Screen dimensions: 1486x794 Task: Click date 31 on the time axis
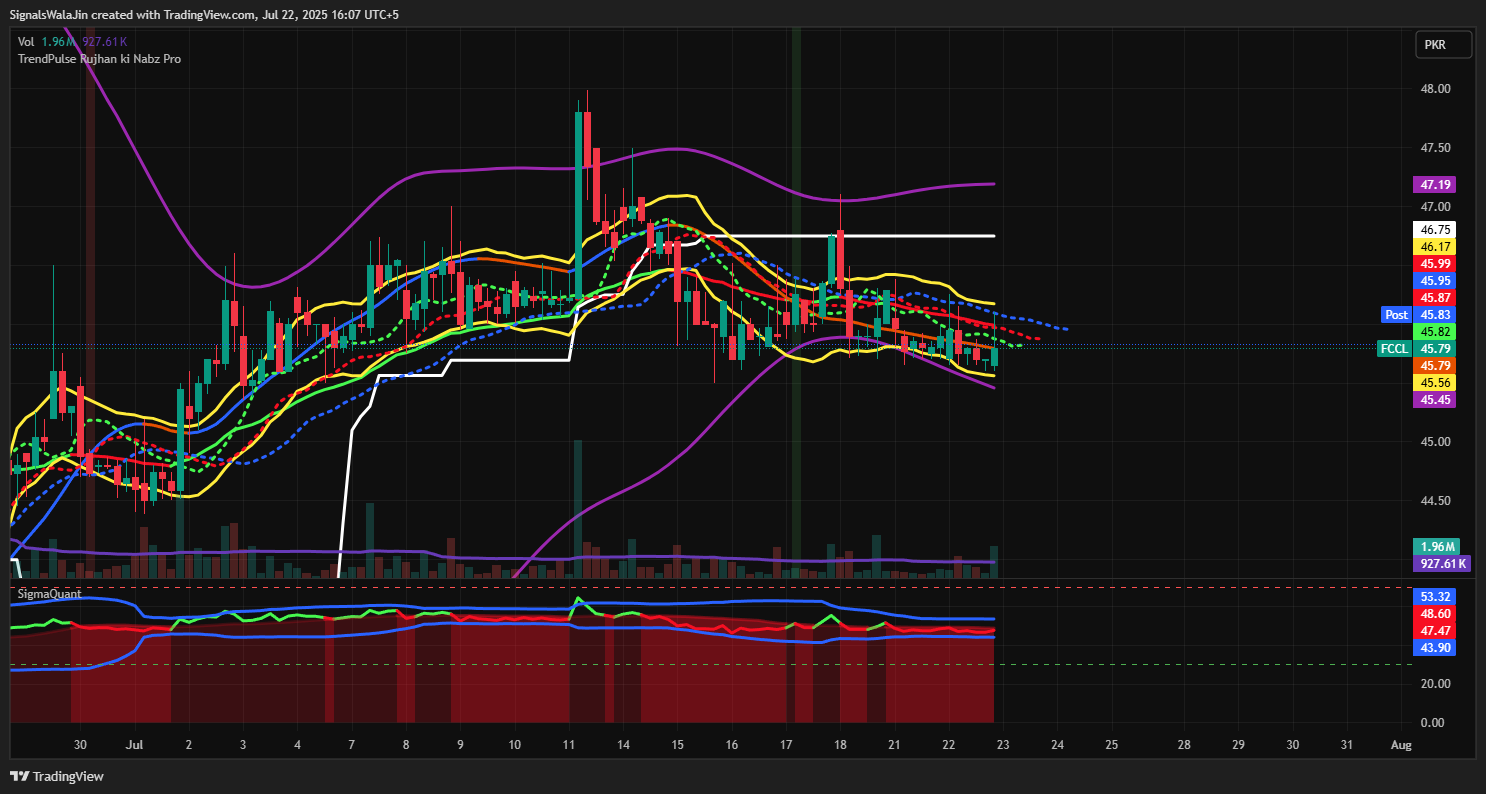(x=1346, y=745)
